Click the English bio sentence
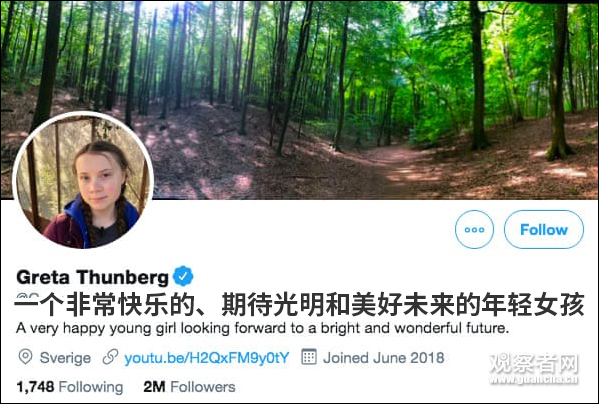Screen dimensions: 599x404 point(262,328)
